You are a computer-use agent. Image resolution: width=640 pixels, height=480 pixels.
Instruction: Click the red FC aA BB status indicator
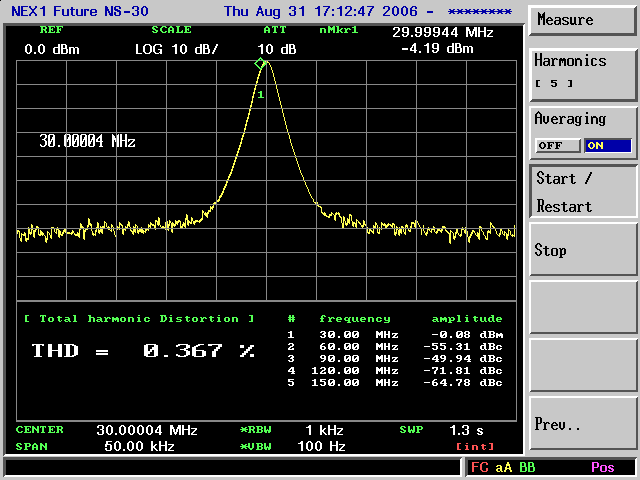click(x=502, y=467)
